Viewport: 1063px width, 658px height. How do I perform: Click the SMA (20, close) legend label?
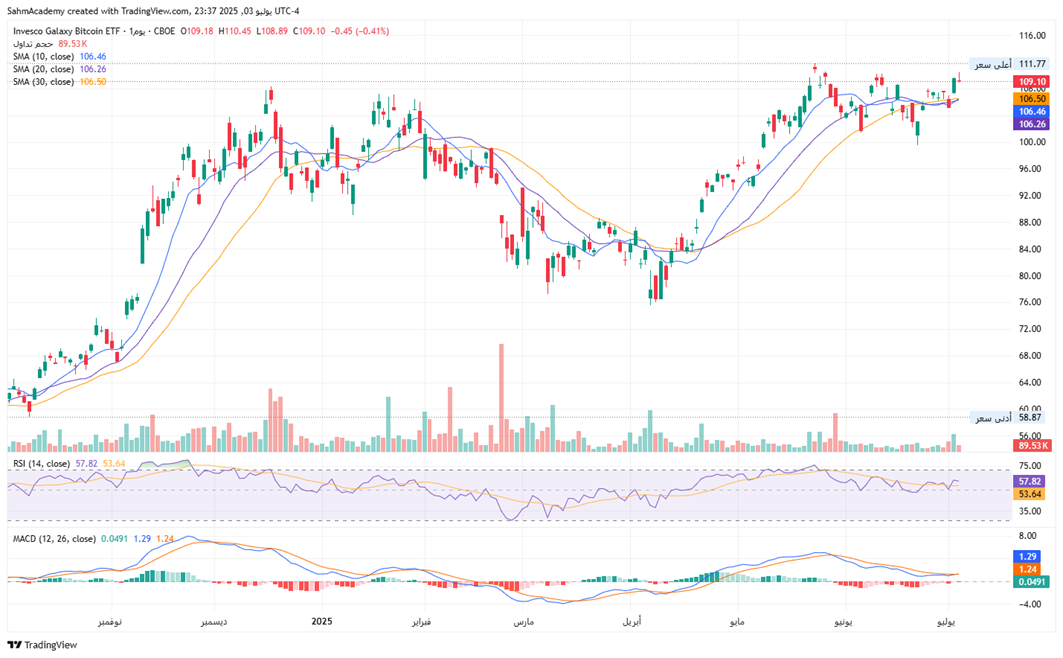click(44, 69)
